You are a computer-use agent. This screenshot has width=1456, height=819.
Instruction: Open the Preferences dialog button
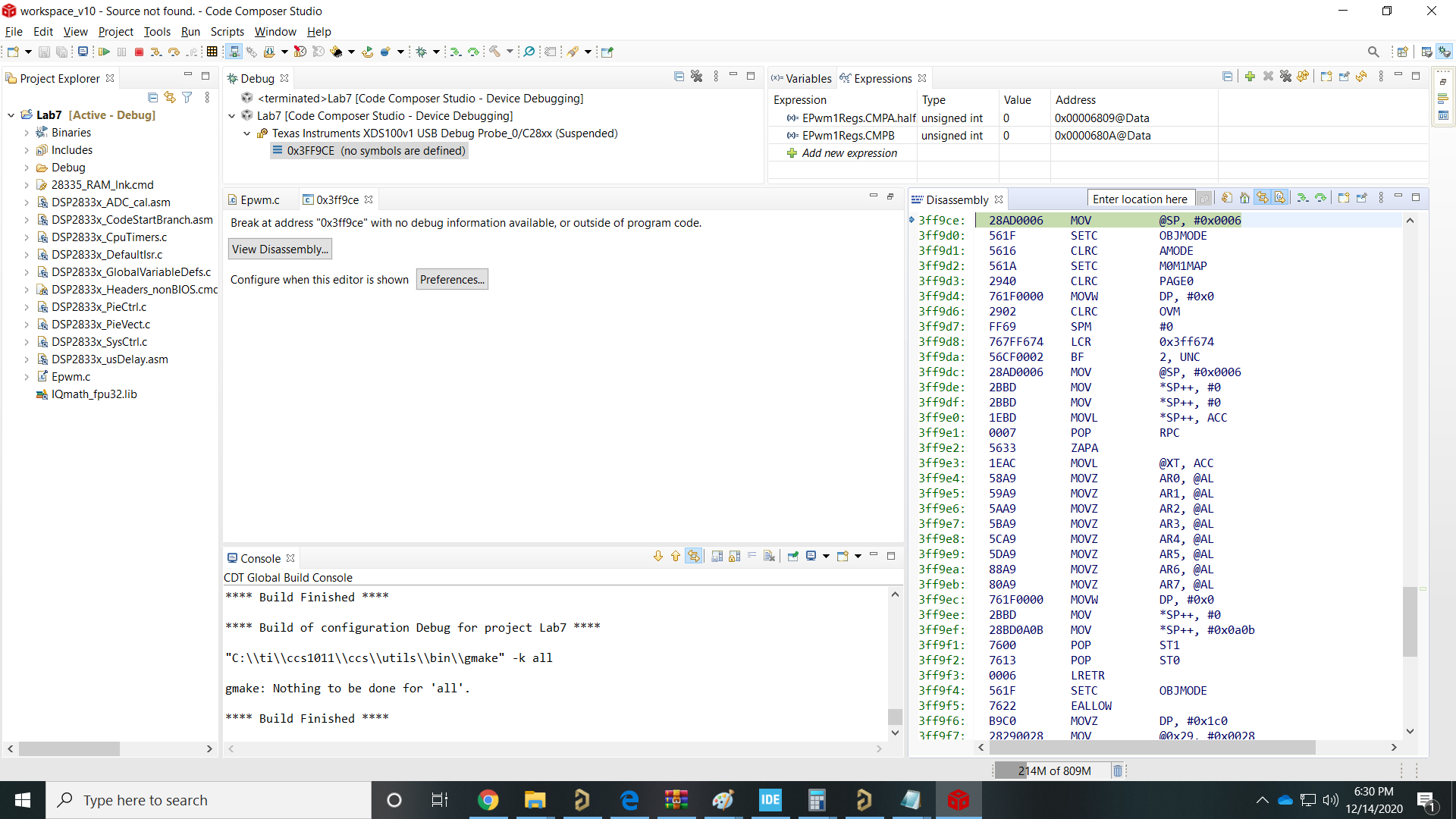coord(452,279)
